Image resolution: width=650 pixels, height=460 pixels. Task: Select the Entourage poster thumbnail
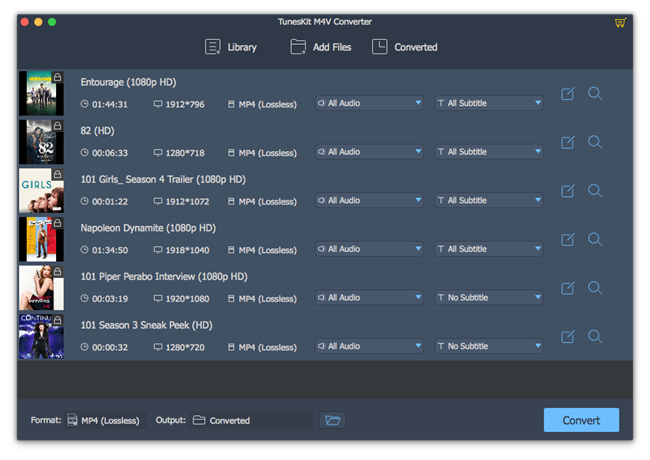click(41, 93)
